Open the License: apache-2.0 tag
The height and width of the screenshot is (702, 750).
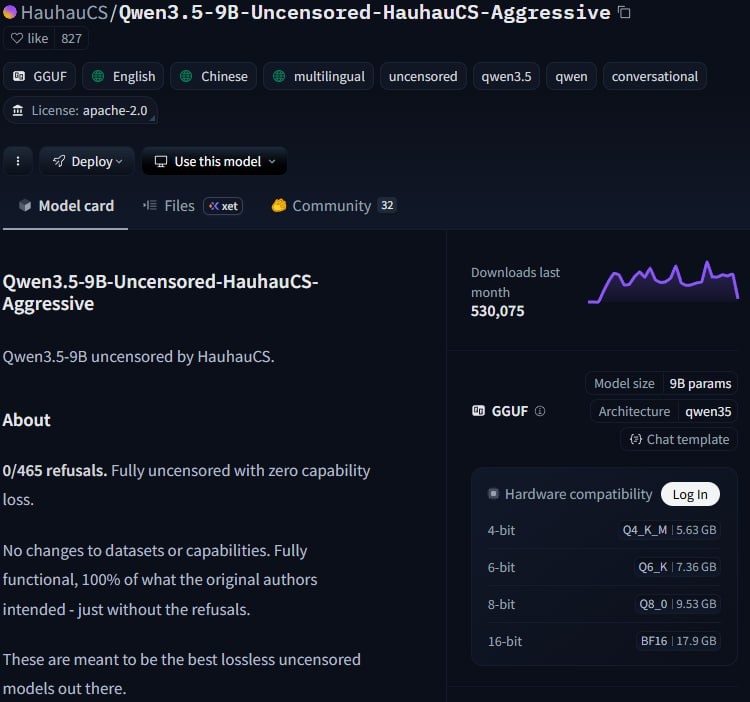click(80, 110)
